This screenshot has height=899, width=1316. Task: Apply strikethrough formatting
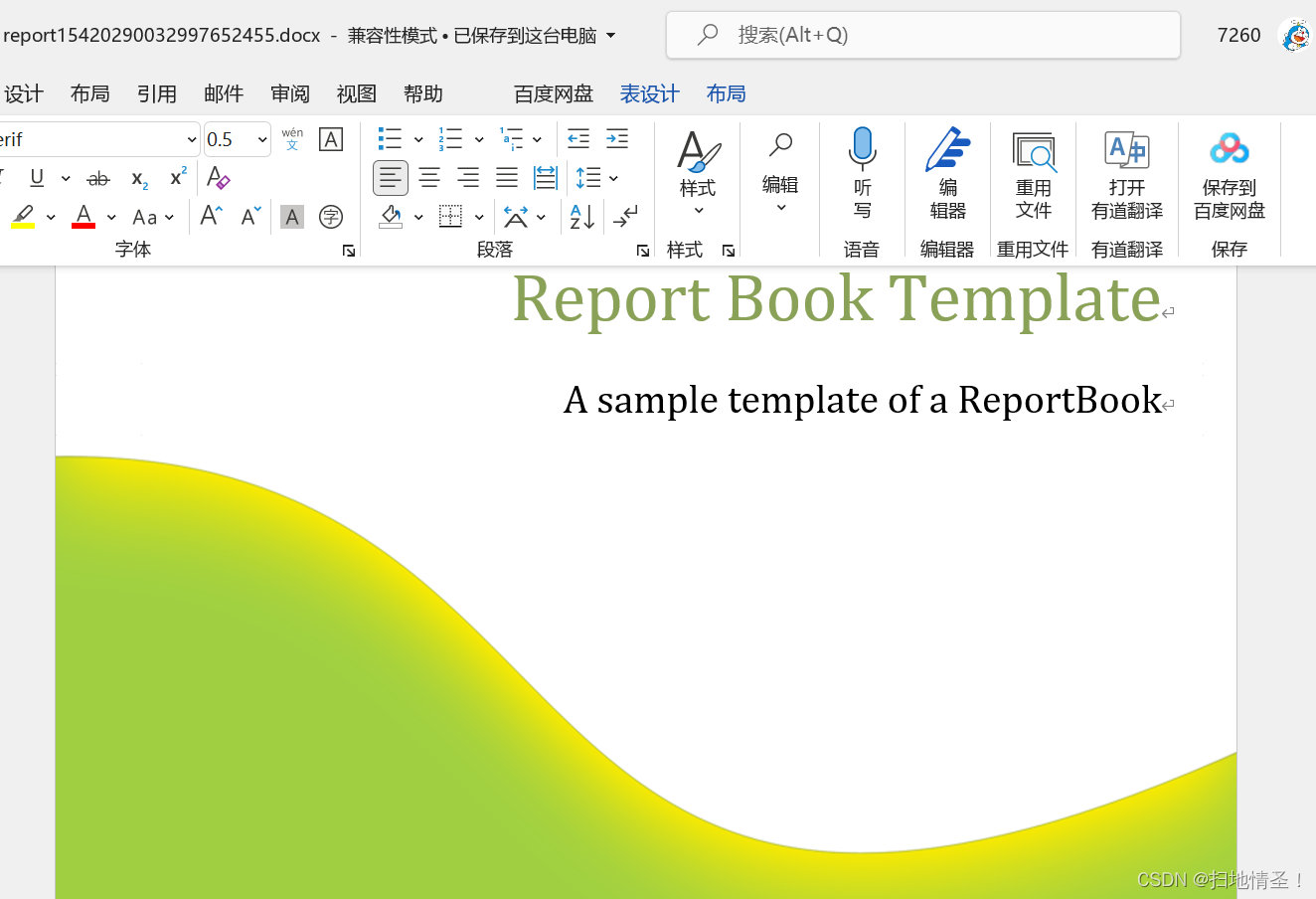click(x=98, y=179)
